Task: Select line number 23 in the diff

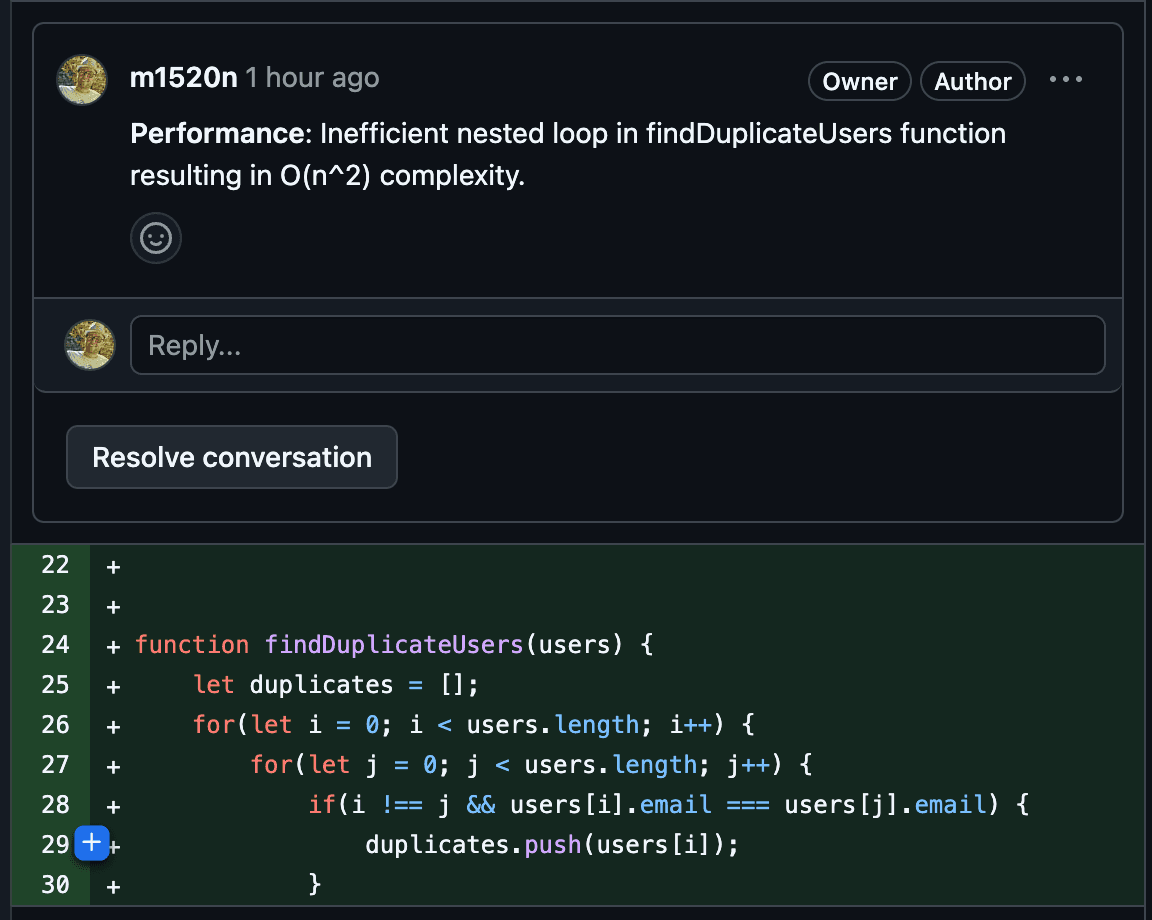Action: click(56, 605)
